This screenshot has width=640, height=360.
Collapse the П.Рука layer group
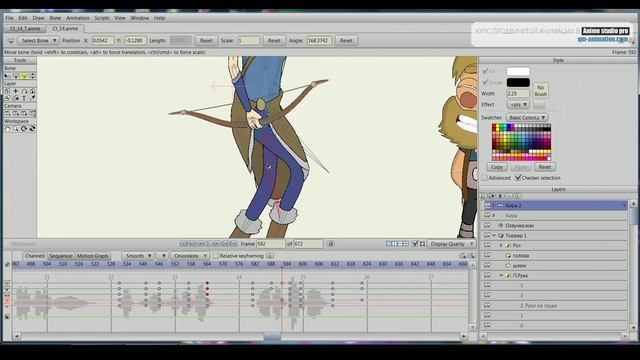point(501,276)
